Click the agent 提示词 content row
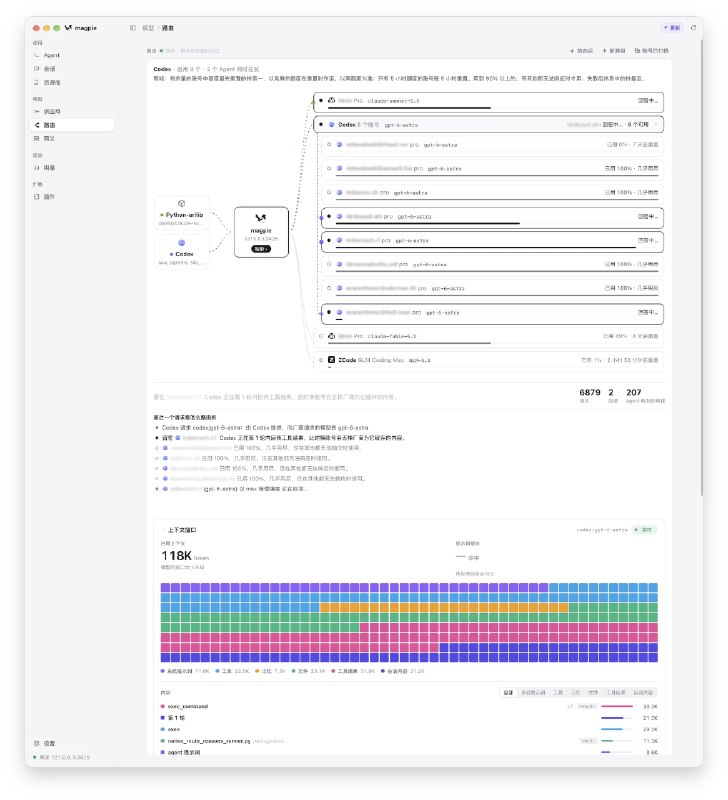 point(409,752)
